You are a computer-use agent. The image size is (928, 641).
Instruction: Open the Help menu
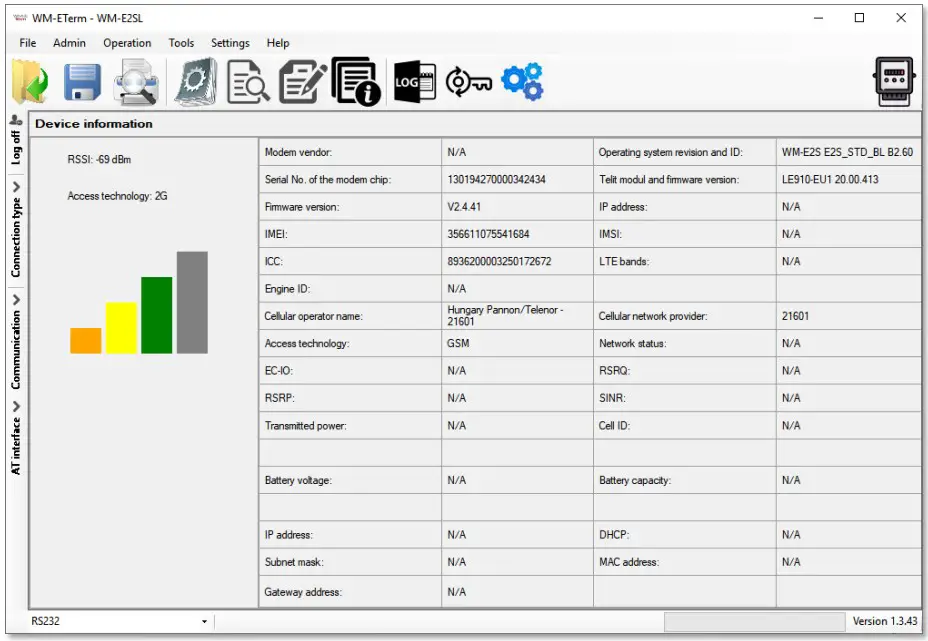click(x=278, y=43)
